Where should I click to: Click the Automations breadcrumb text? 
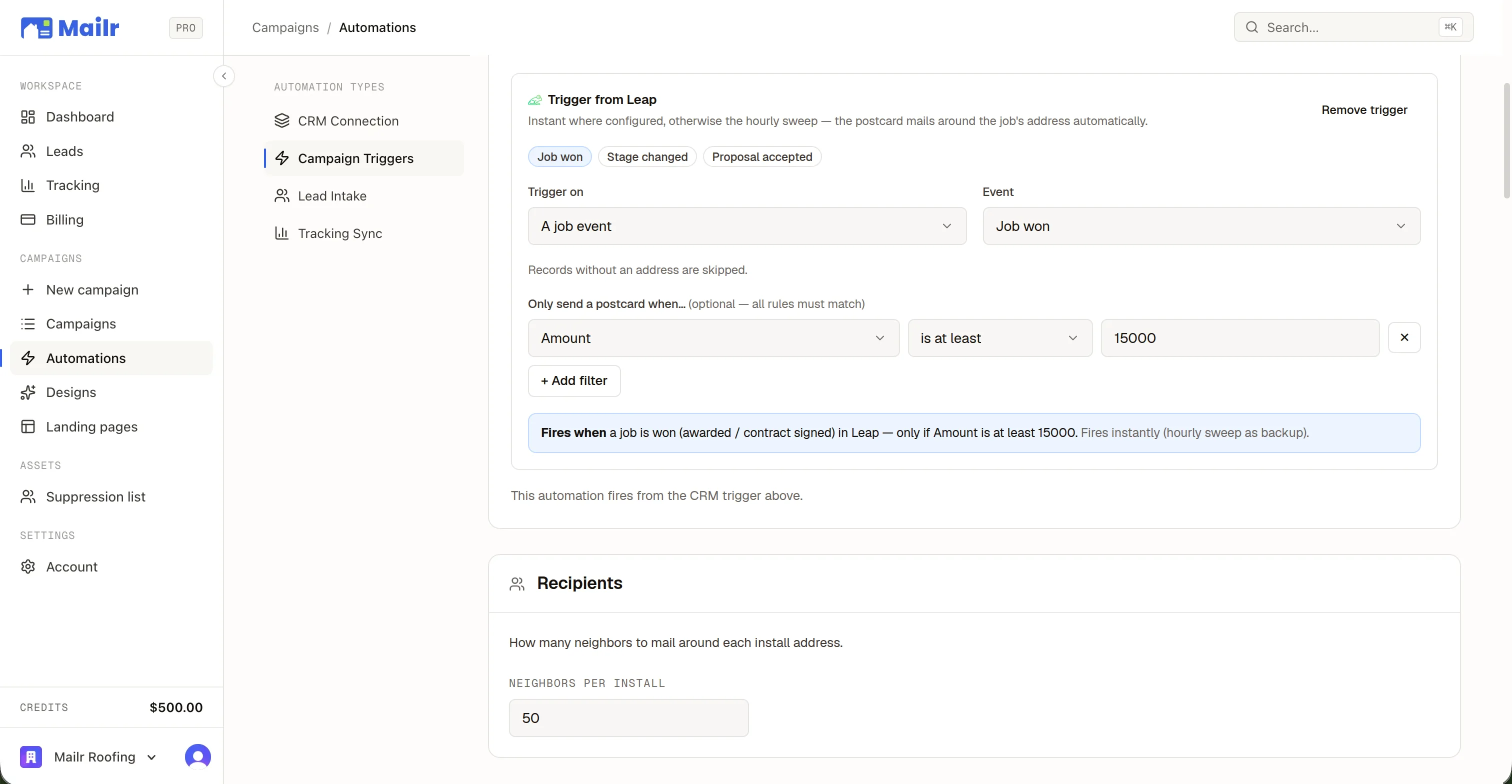pyautogui.click(x=377, y=27)
